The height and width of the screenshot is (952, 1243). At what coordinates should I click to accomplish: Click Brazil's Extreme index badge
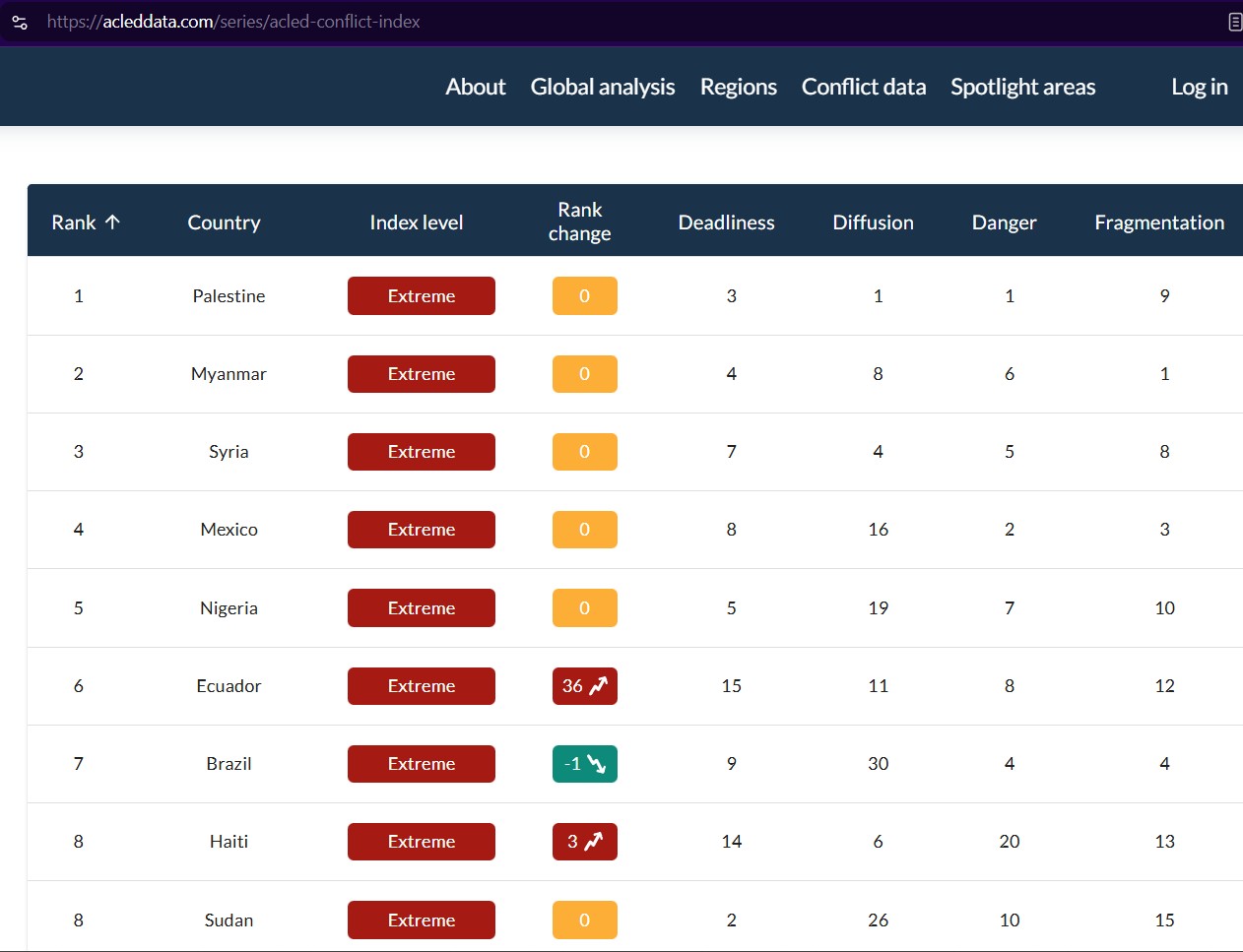(x=422, y=764)
